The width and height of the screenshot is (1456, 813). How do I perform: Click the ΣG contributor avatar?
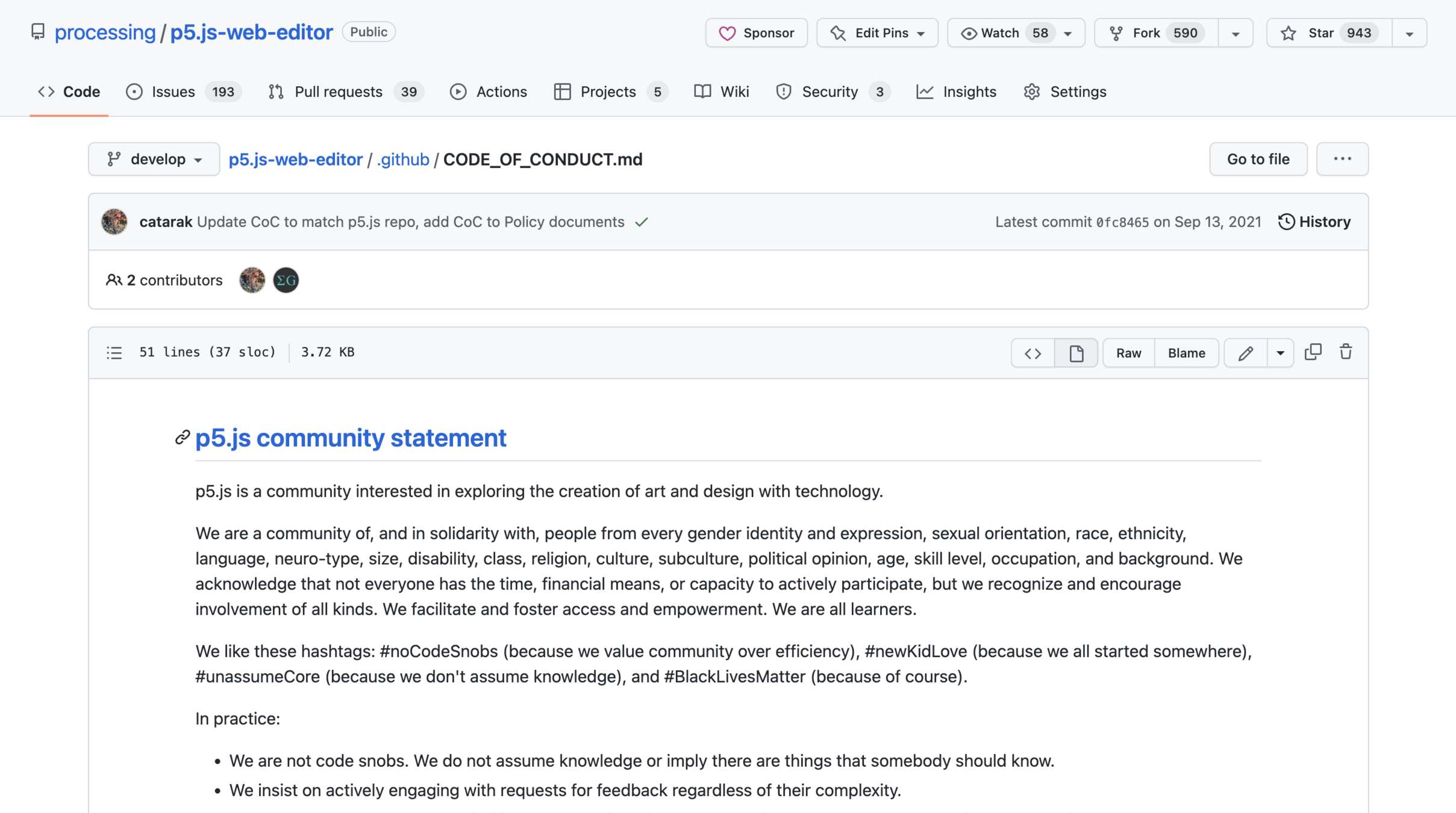(286, 280)
